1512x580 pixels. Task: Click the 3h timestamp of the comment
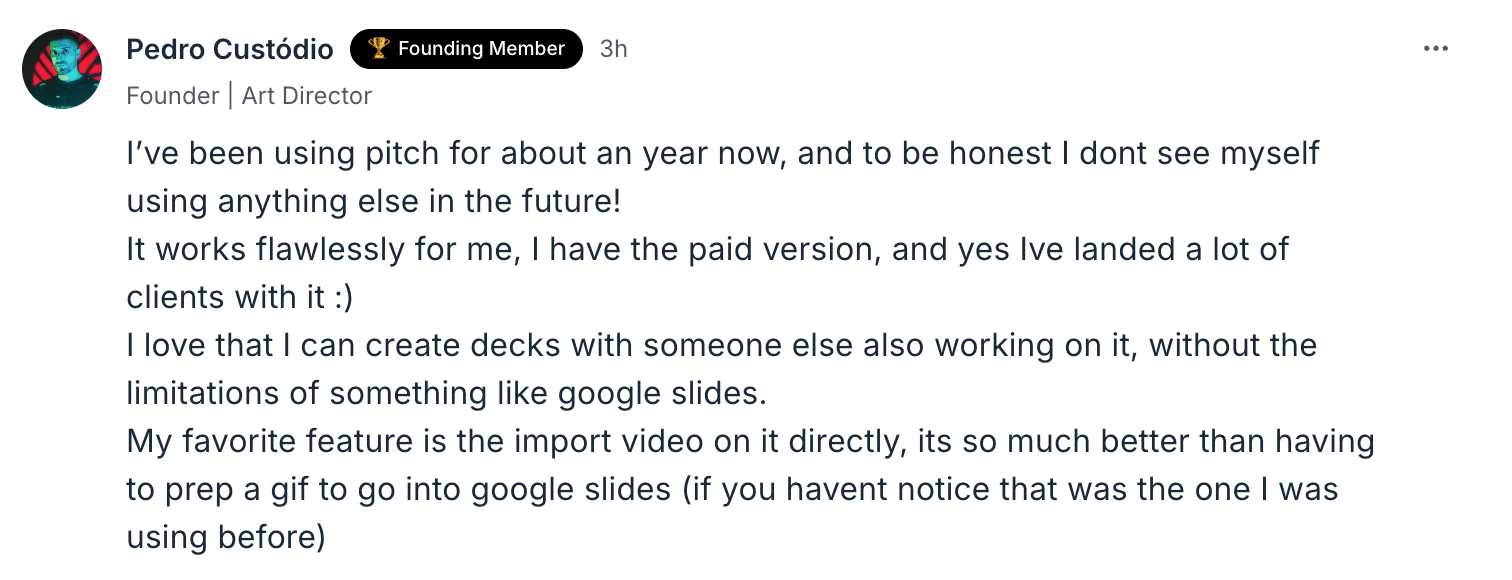[613, 49]
